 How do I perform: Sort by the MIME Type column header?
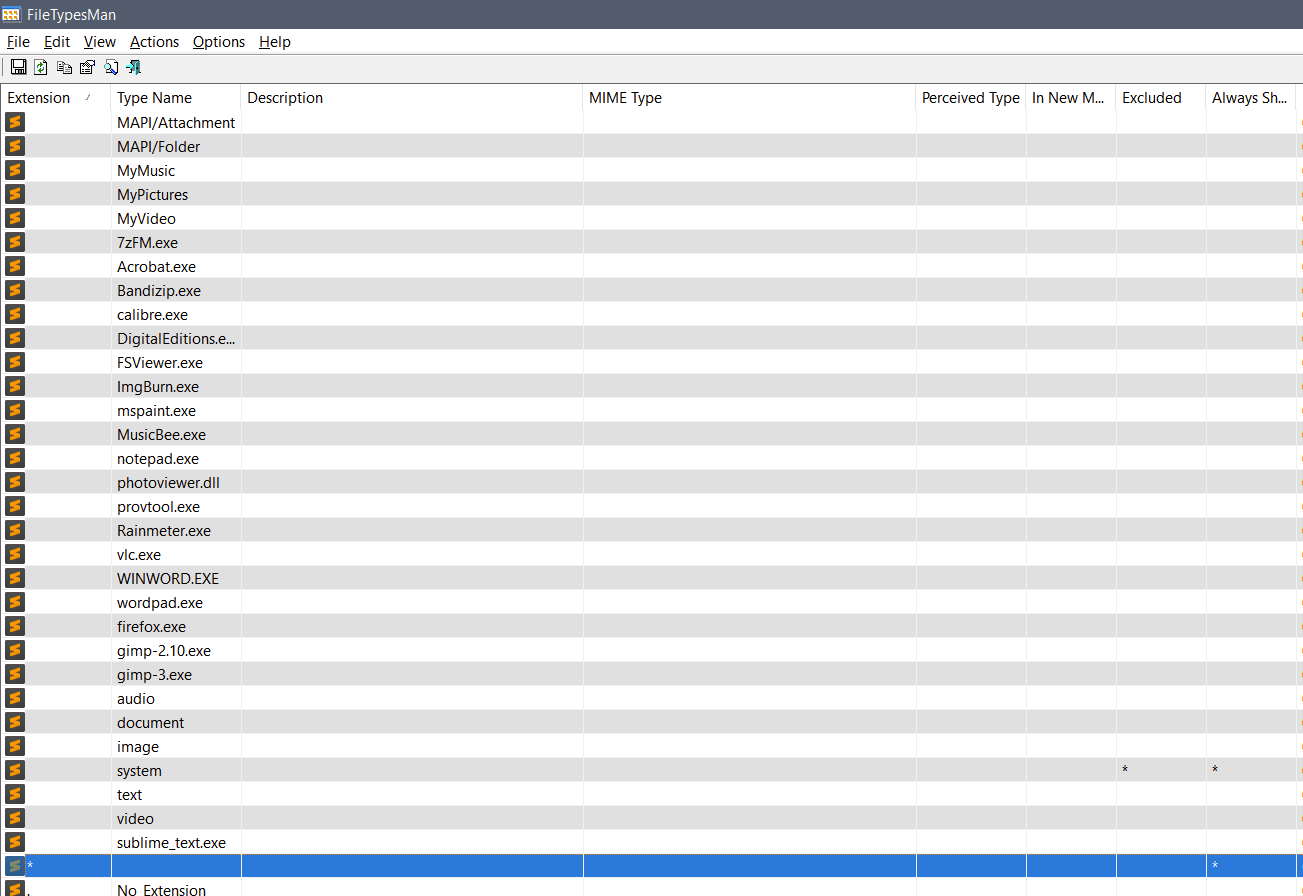click(750, 98)
